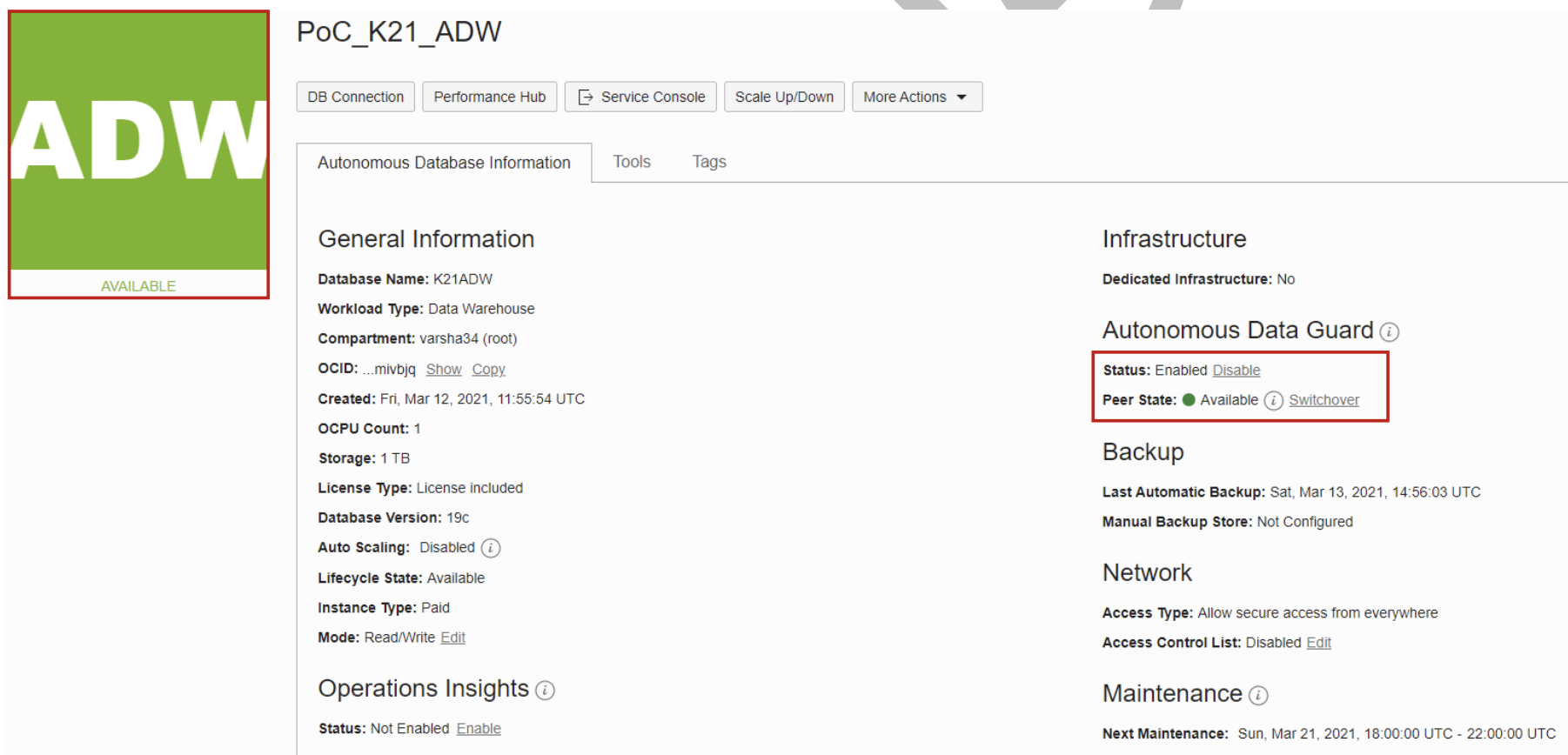Copy the OCID value
Viewport: 1568px width, 755px height.
[x=488, y=370]
